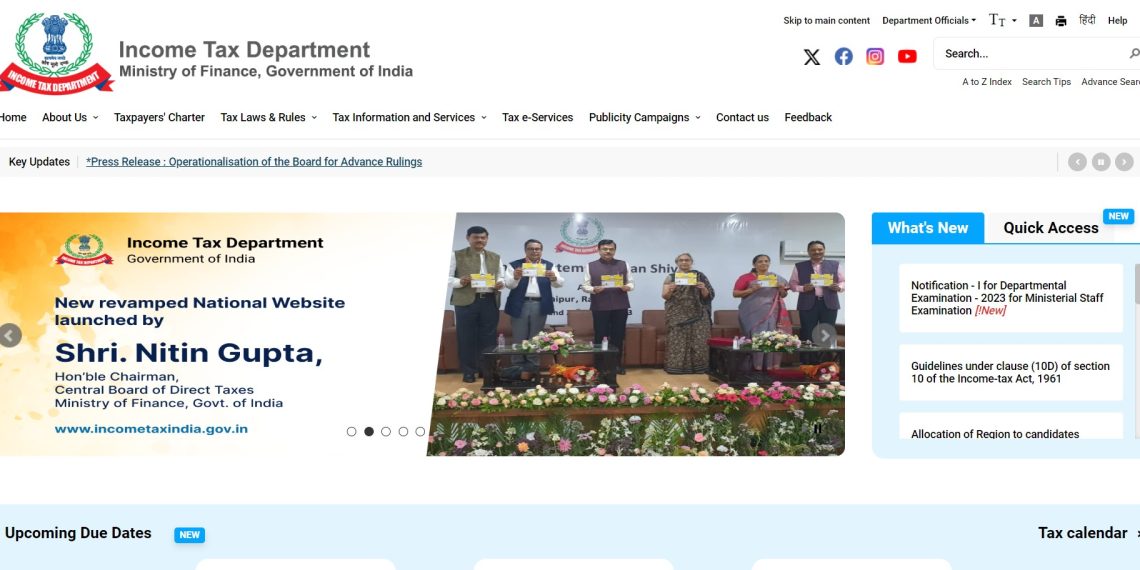Open Feedback page
The height and width of the screenshot is (570, 1140).
pos(808,117)
